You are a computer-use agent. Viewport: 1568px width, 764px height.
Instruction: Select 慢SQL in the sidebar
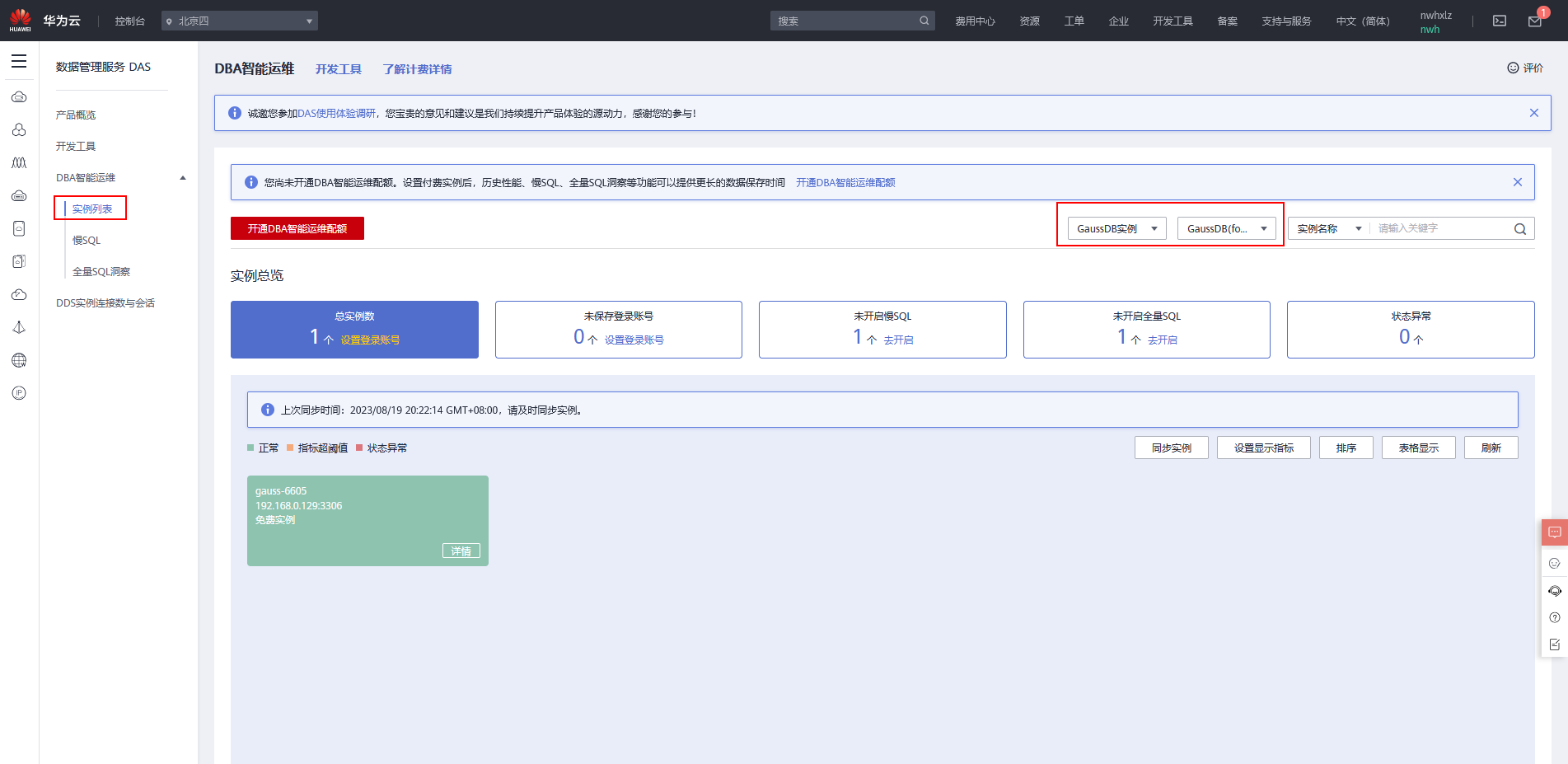pyautogui.click(x=87, y=241)
